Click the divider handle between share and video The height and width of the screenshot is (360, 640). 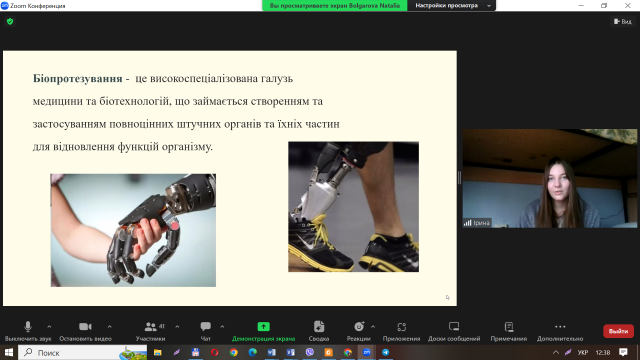pos(460,178)
